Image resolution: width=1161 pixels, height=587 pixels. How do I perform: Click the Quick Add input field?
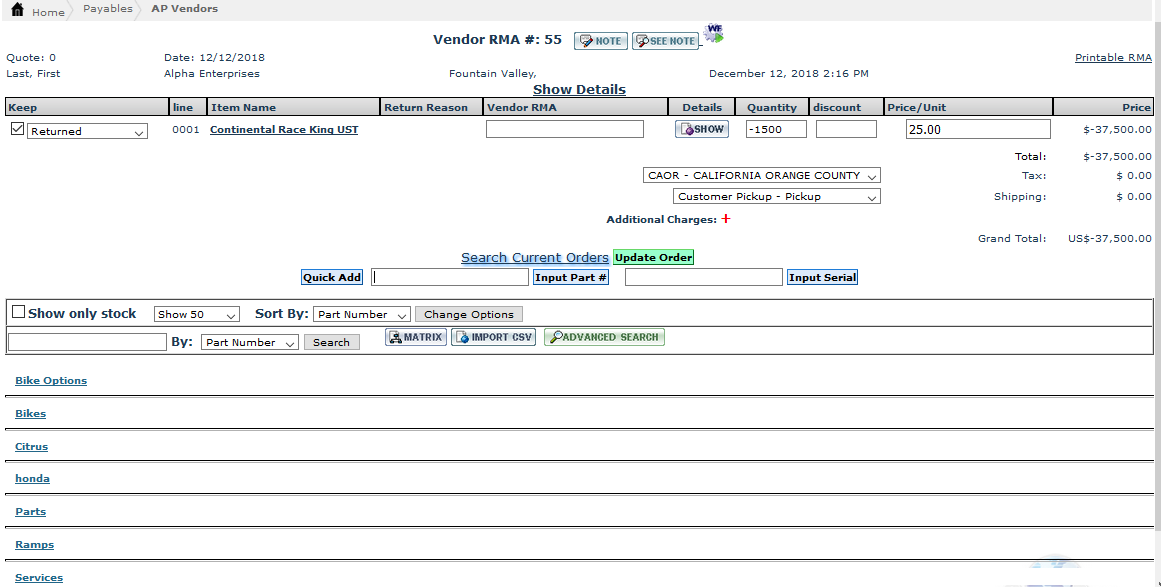coord(450,277)
